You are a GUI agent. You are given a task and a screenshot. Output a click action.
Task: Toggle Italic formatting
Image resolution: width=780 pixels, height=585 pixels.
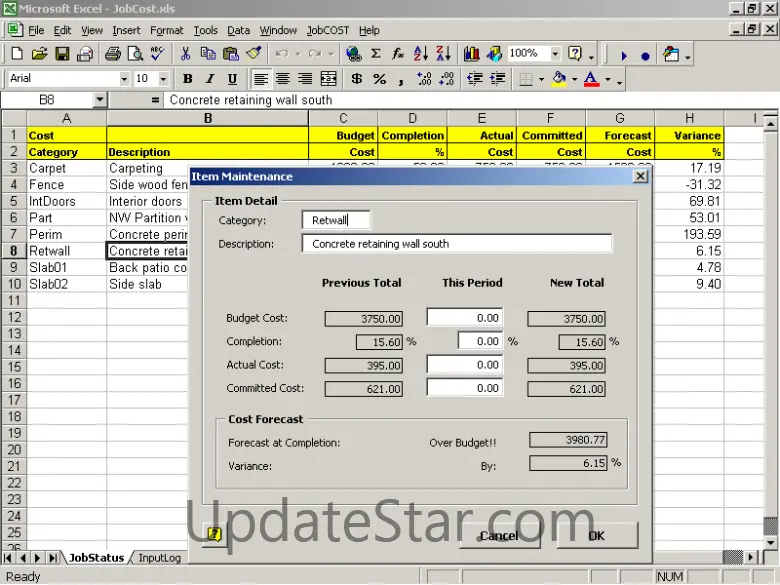point(210,79)
